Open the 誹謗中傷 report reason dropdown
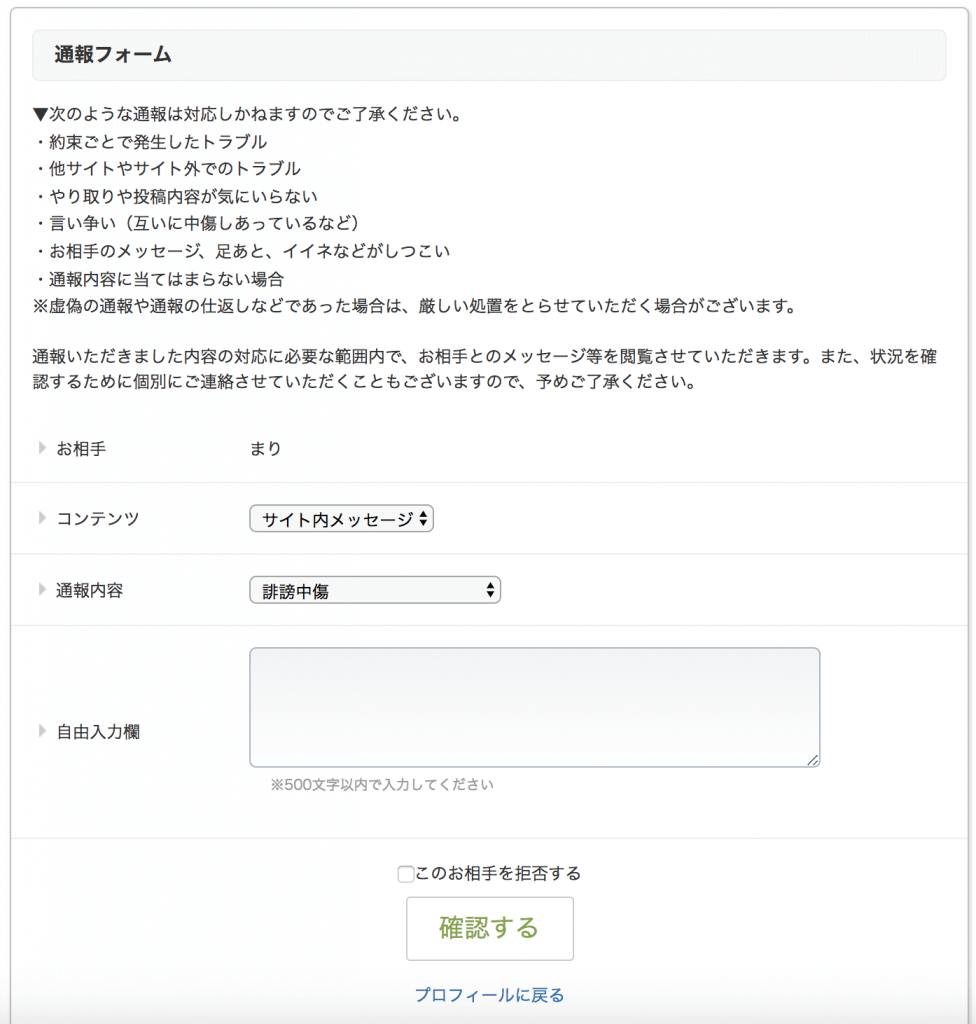The height and width of the screenshot is (1024, 976). point(374,591)
